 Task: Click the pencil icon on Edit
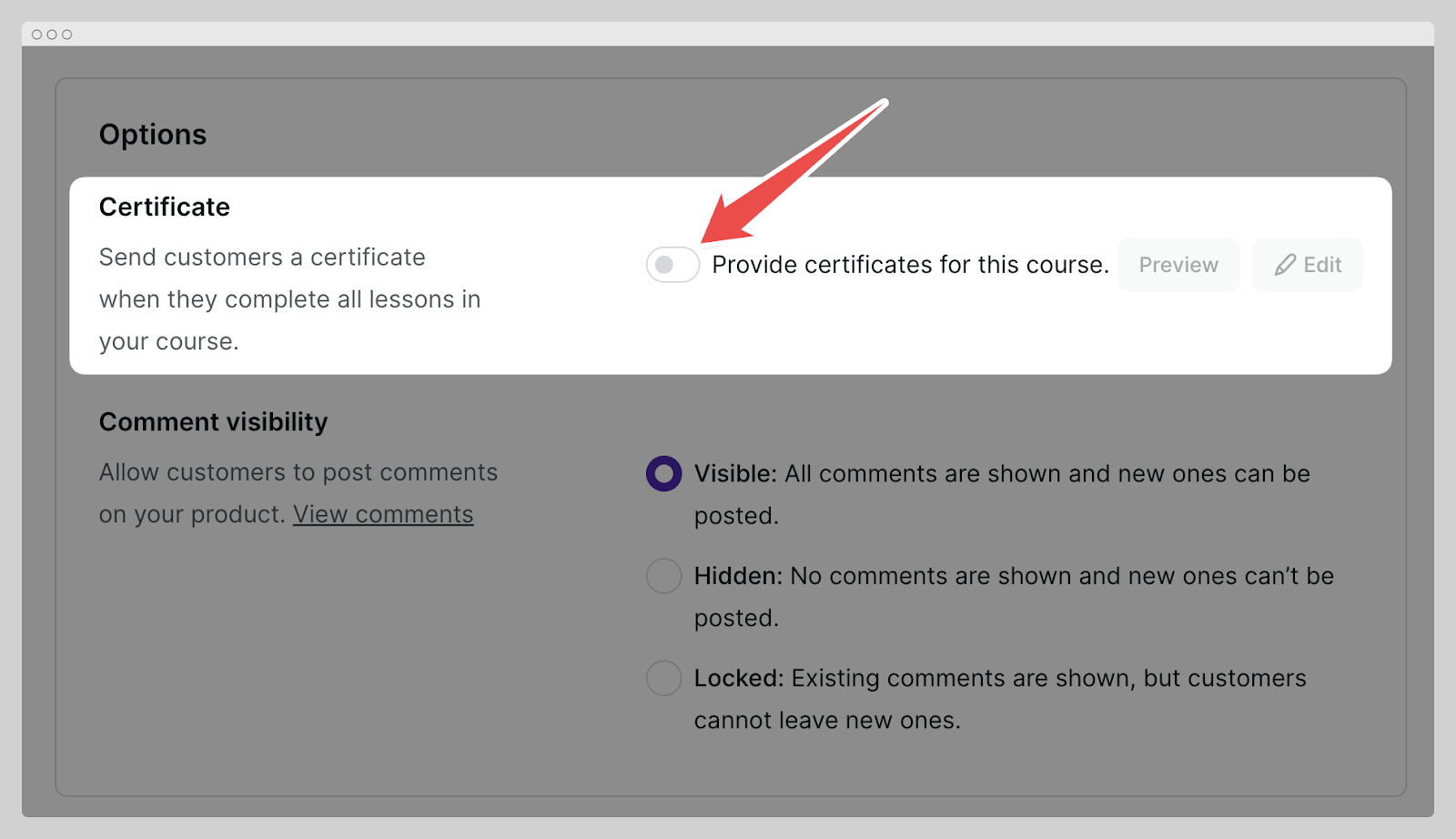(x=1285, y=265)
